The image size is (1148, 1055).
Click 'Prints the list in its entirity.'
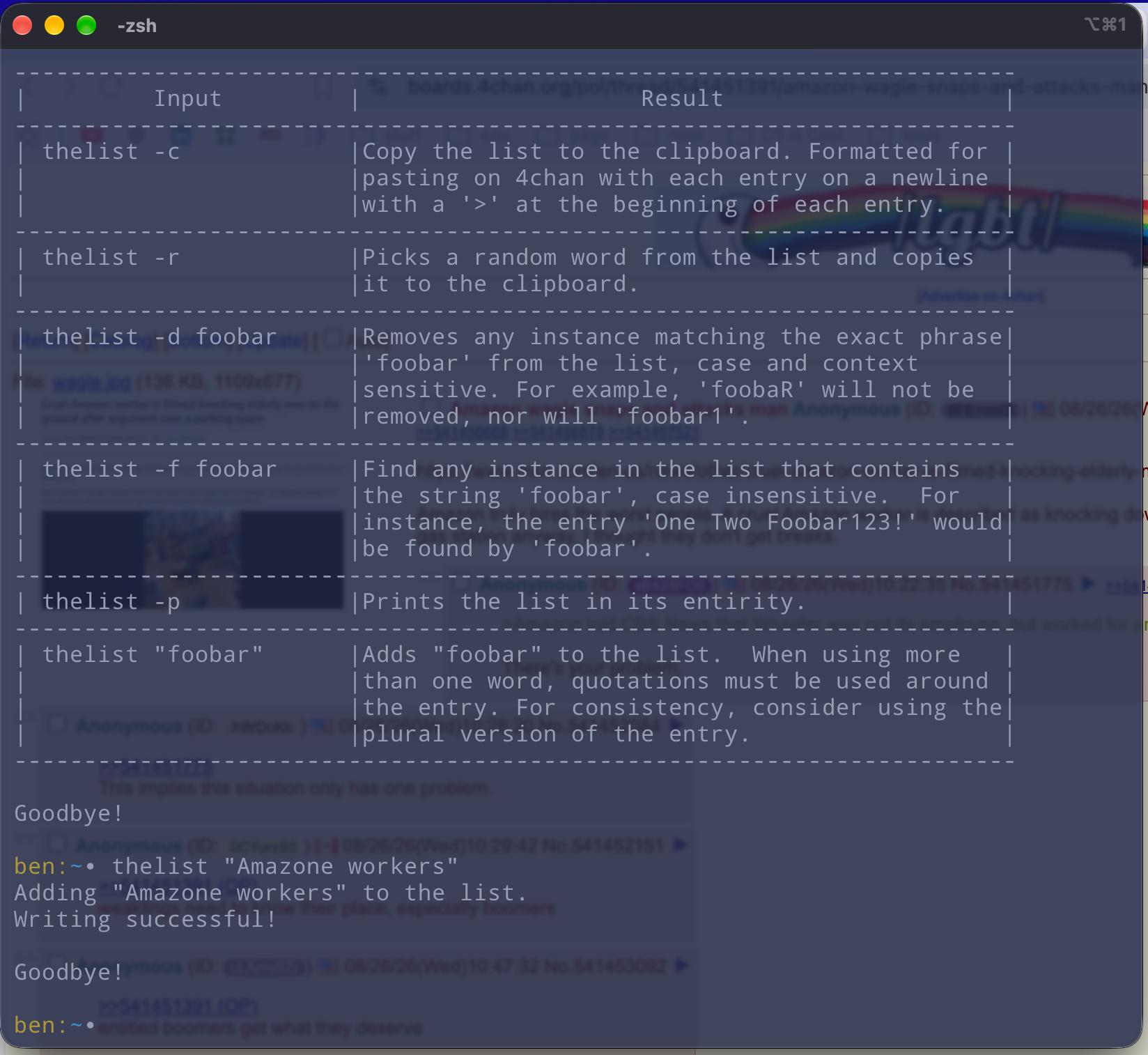584,602
